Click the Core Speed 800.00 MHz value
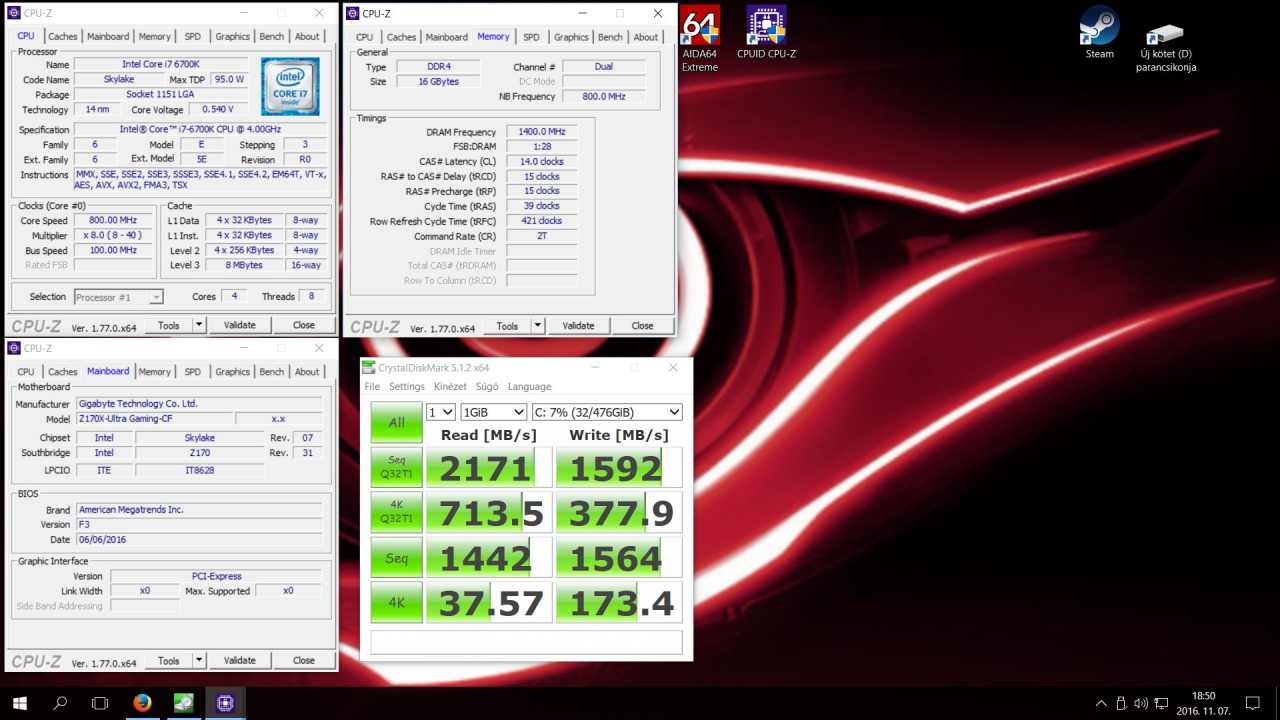 click(x=113, y=220)
